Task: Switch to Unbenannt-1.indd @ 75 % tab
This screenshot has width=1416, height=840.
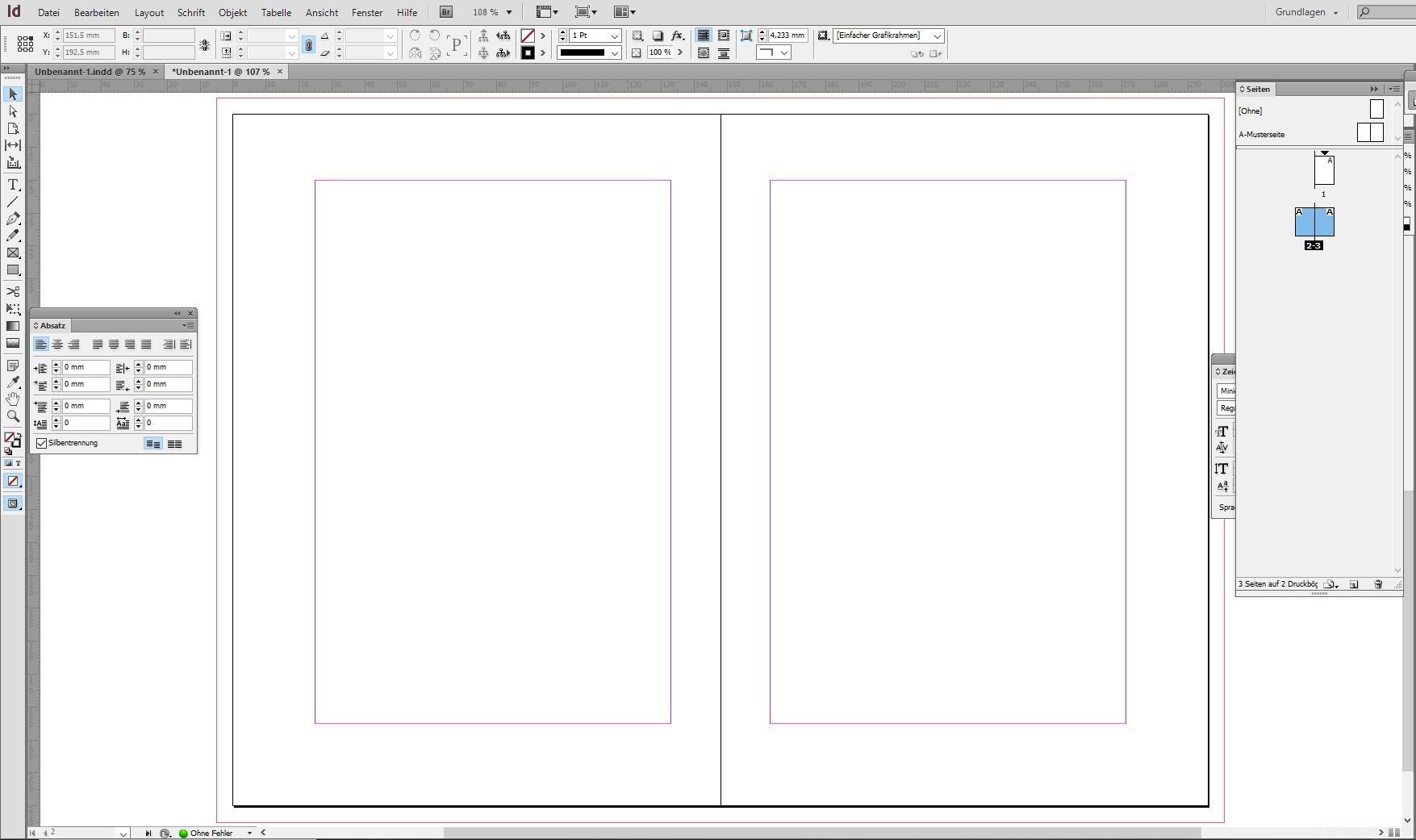Action: 90,72
